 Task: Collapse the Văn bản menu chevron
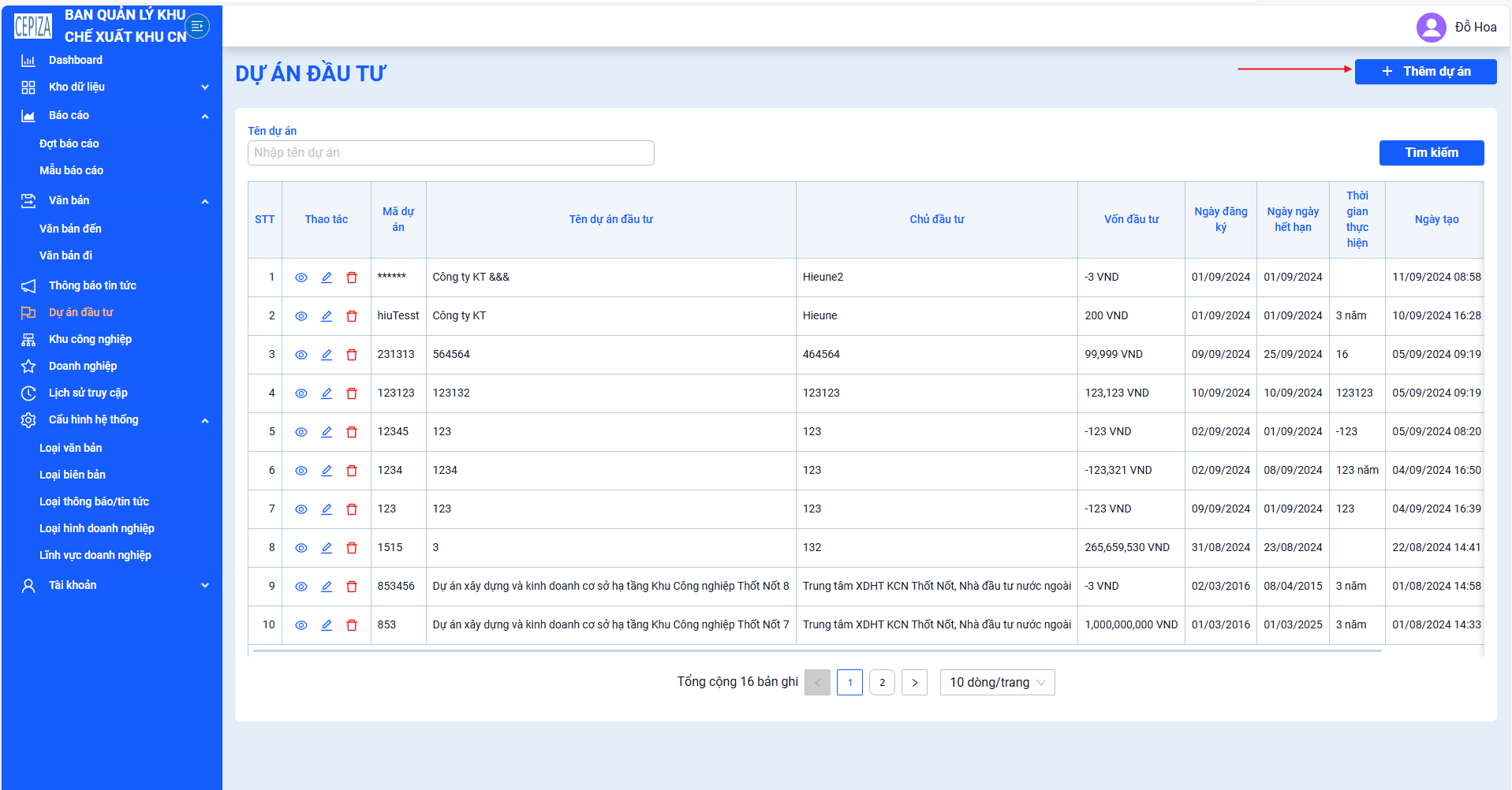tap(205, 201)
